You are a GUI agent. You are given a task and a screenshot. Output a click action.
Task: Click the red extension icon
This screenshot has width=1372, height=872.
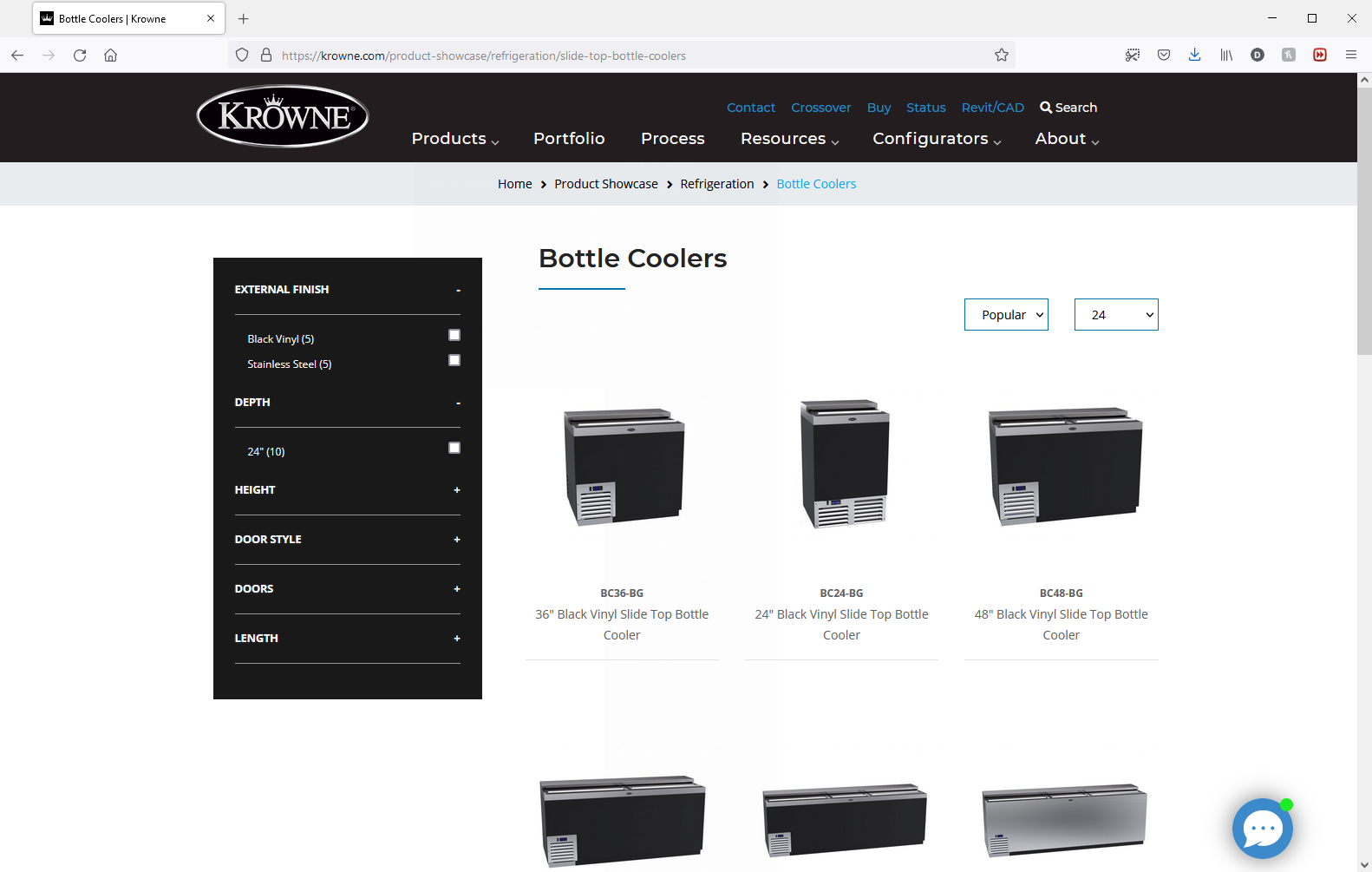click(1320, 55)
